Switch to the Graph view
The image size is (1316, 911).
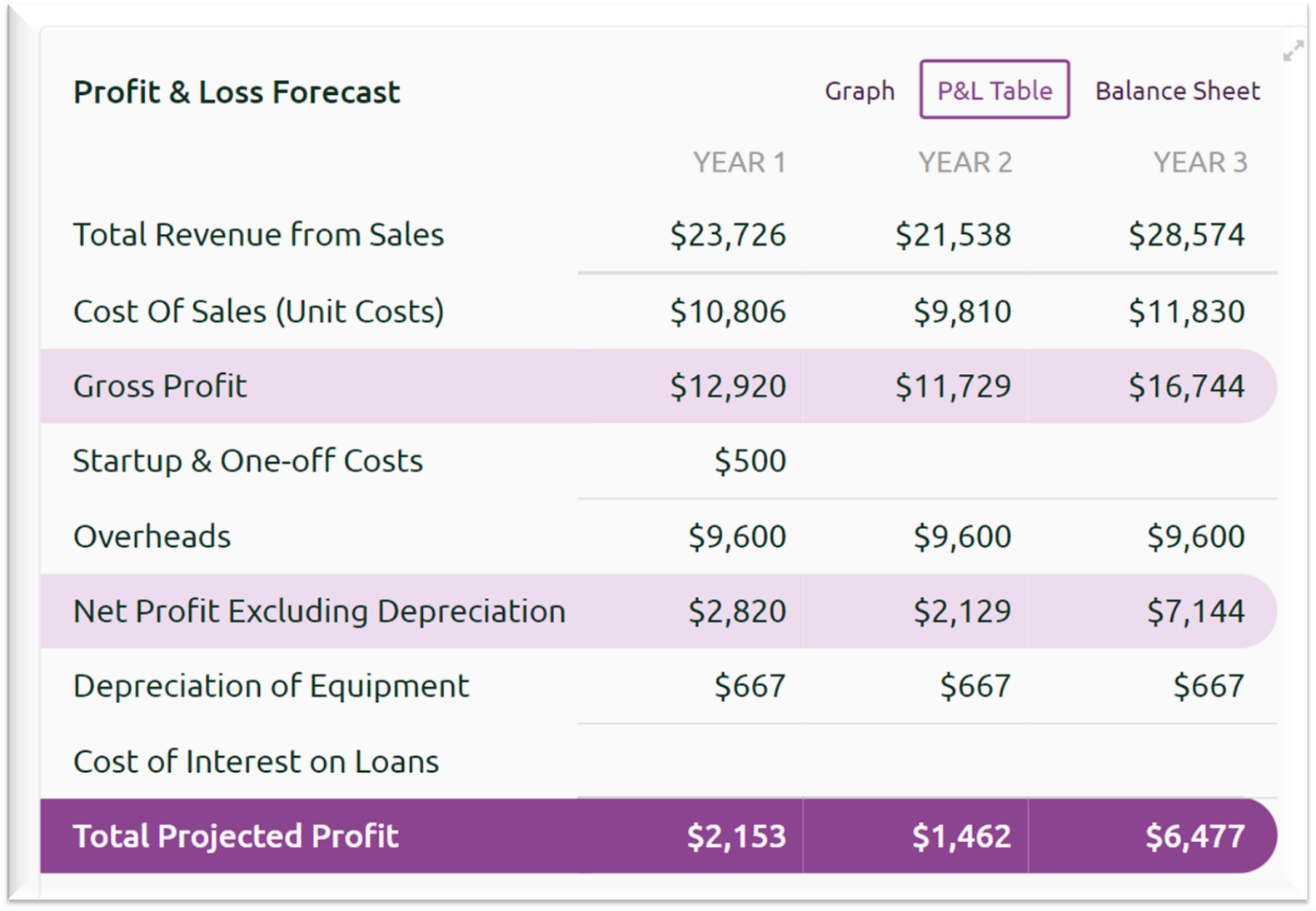[x=860, y=91]
